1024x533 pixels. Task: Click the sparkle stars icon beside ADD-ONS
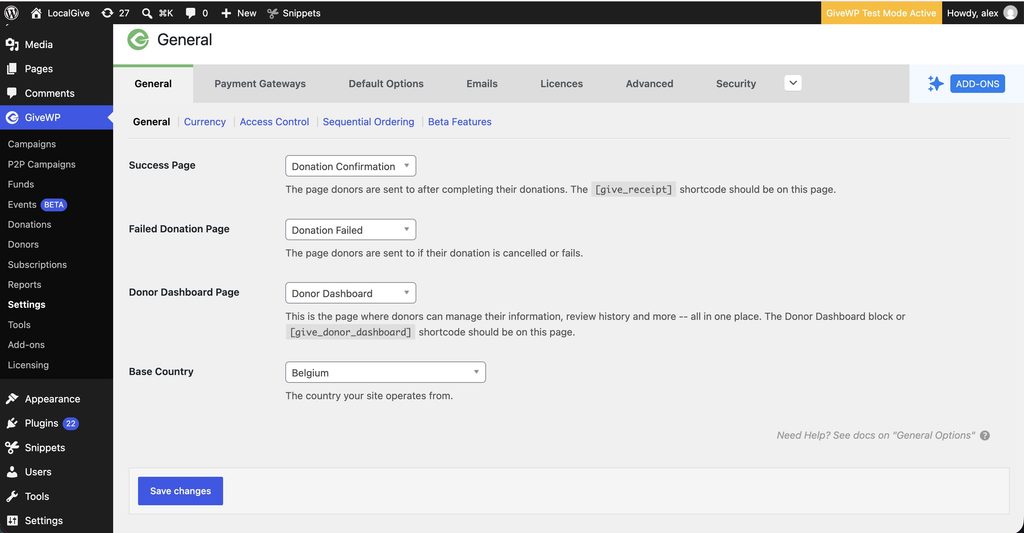click(935, 84)
